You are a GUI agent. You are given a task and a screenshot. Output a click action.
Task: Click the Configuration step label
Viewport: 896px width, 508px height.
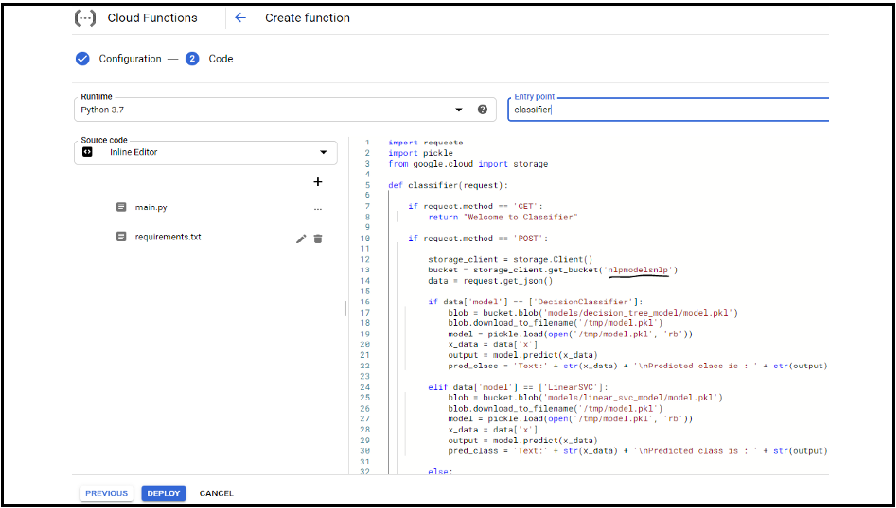130,59
